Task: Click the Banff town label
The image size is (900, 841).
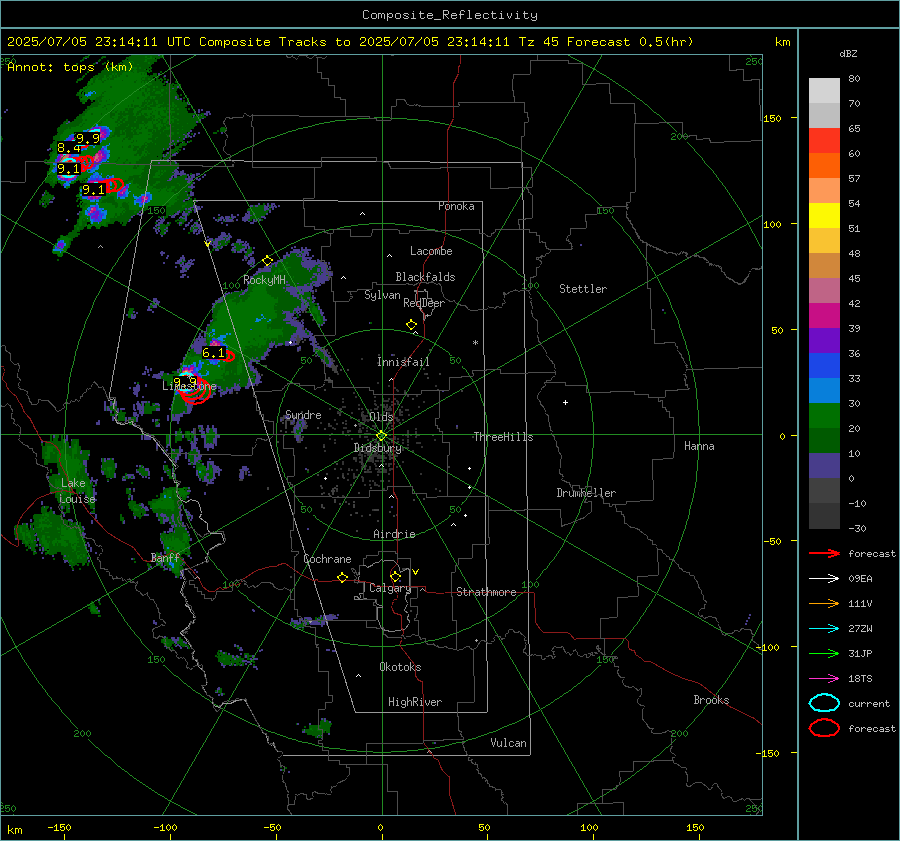Action: click(x=165, y=558)
